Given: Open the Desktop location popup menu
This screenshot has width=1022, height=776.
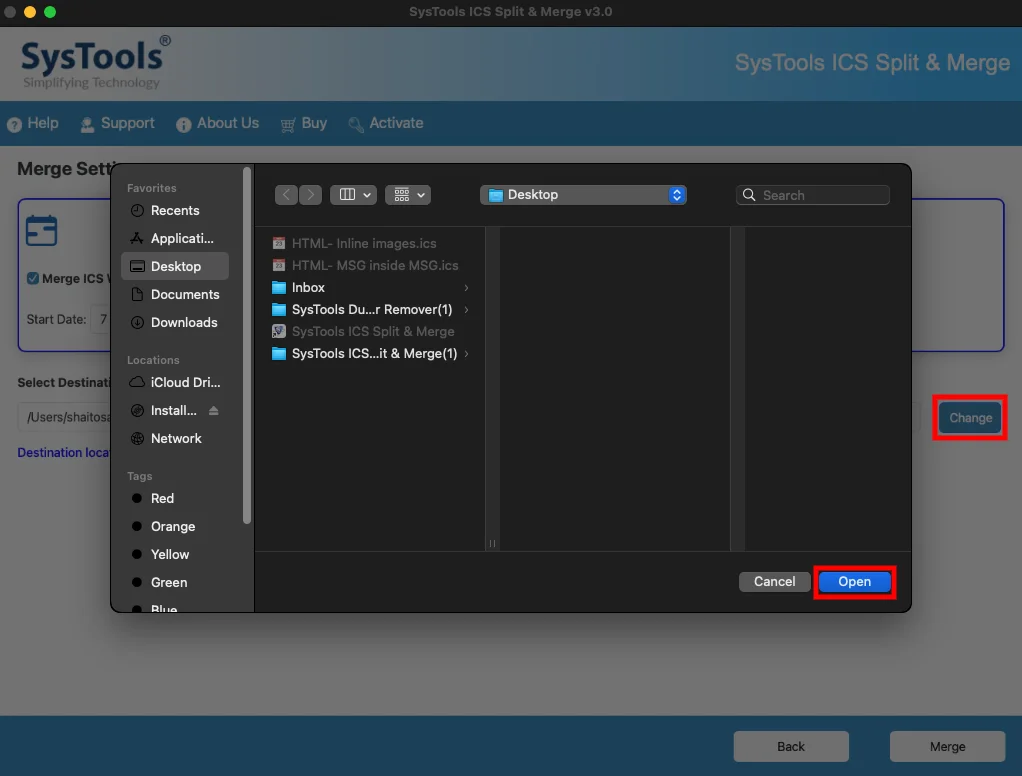Looking at the screenshot, I should pyautogui.click(x=583, y=195).
